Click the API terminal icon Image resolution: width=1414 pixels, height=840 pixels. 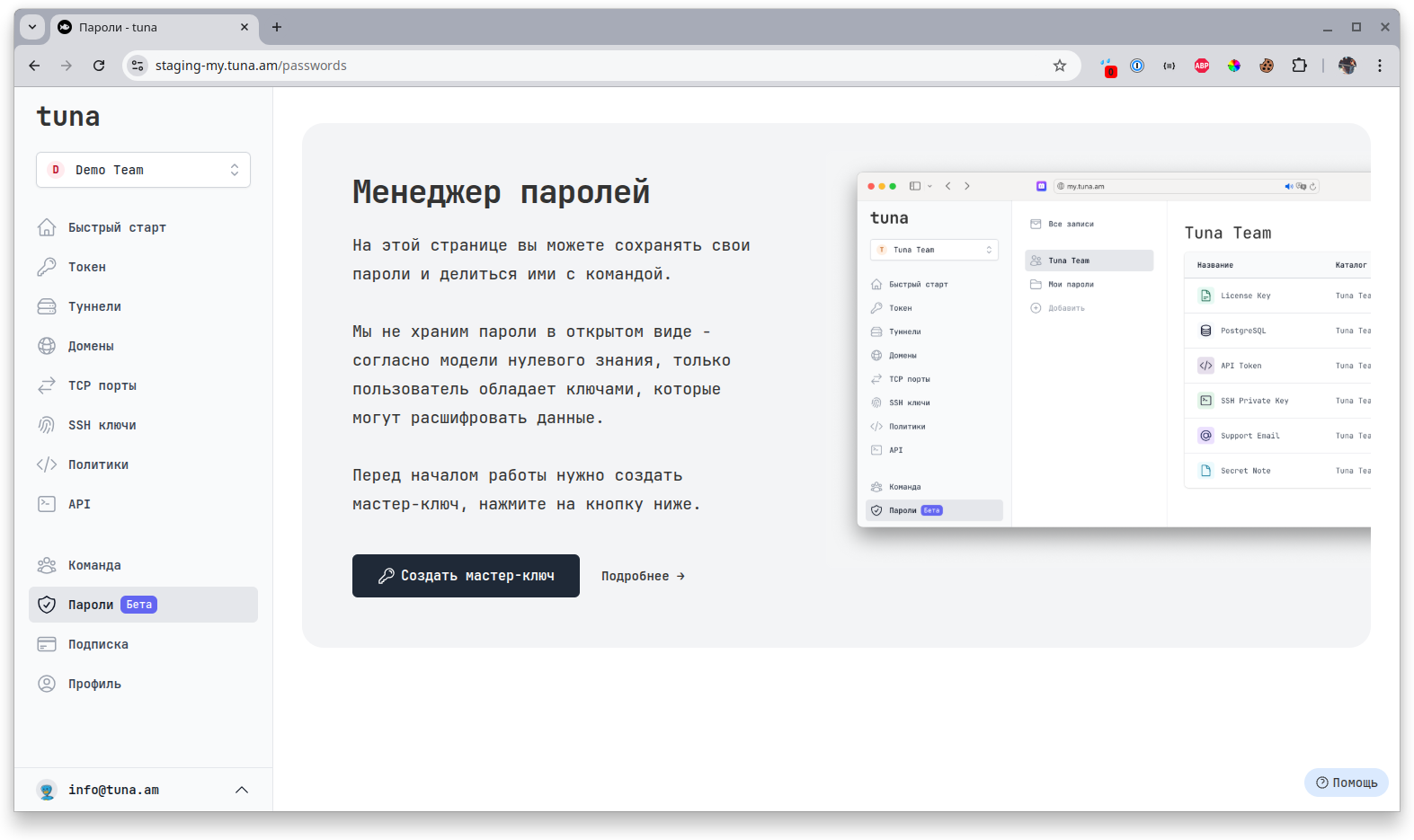tap(47, 504)
